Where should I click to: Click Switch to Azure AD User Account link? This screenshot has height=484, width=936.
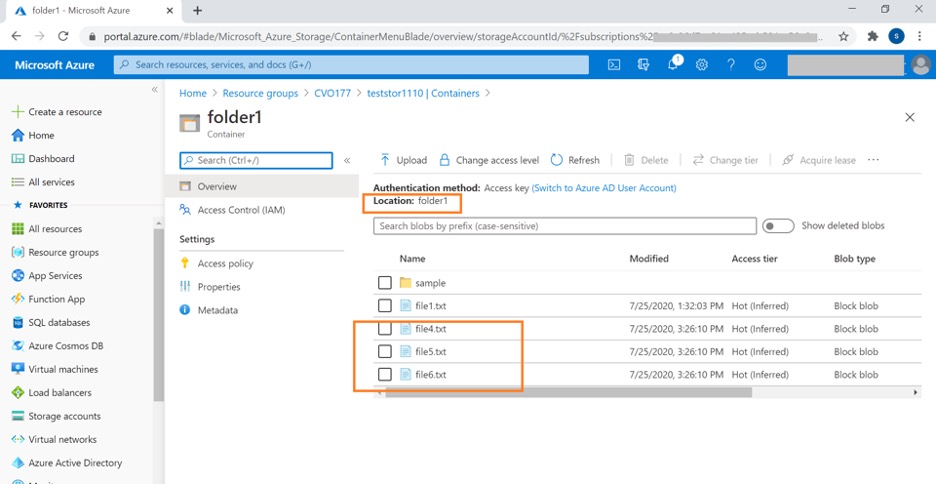coord(604,188)
